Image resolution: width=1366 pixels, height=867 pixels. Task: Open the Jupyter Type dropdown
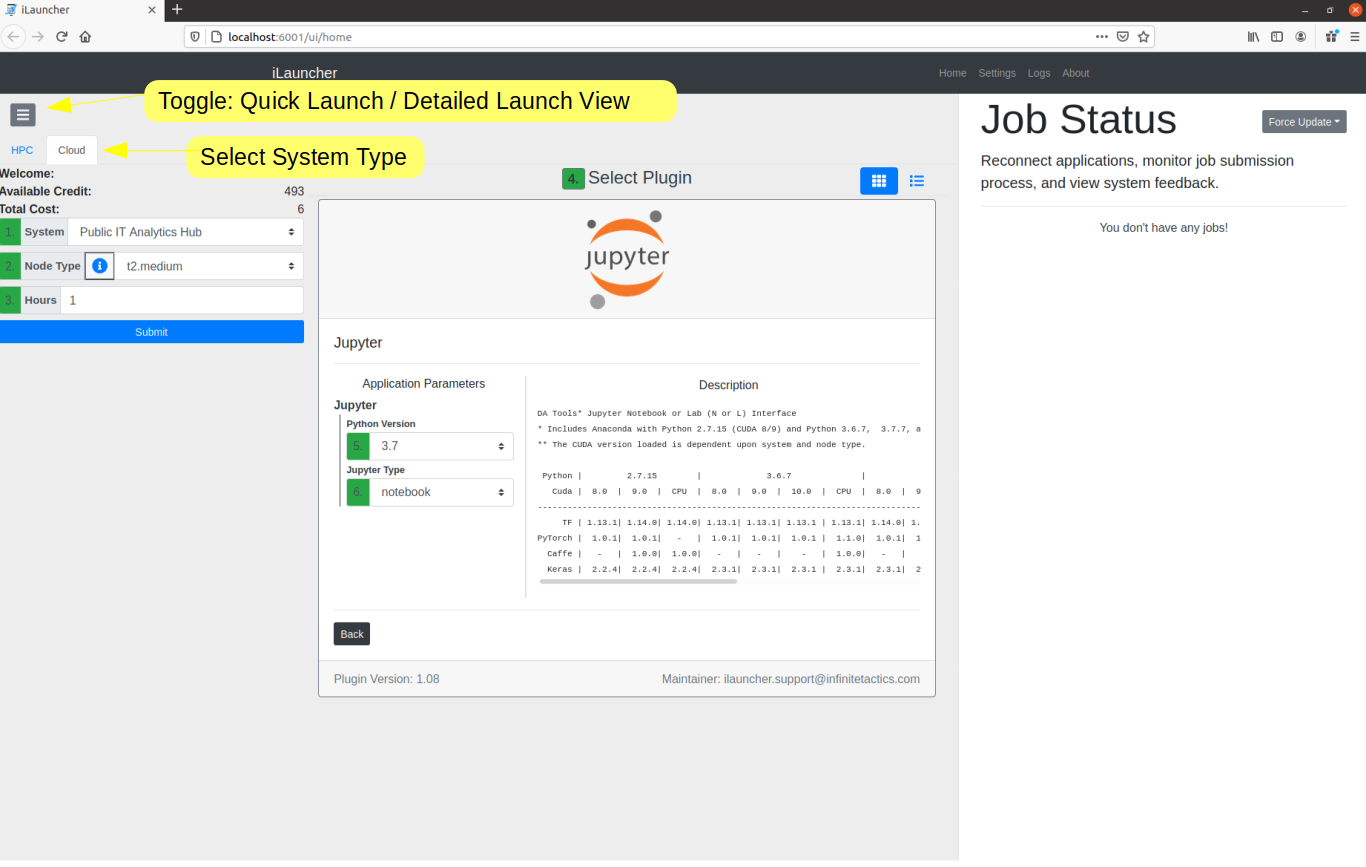(441, 492)
